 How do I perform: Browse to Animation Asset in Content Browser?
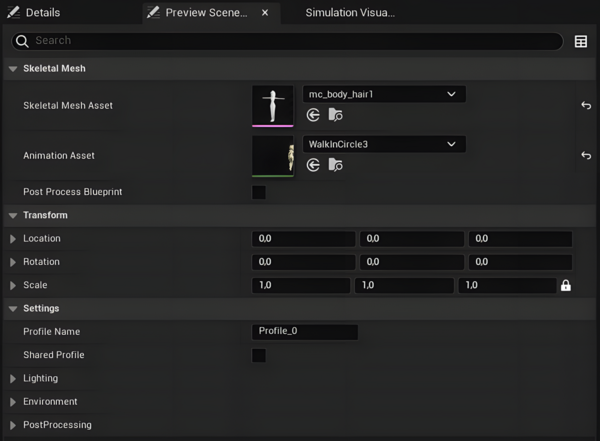point(335,165)
